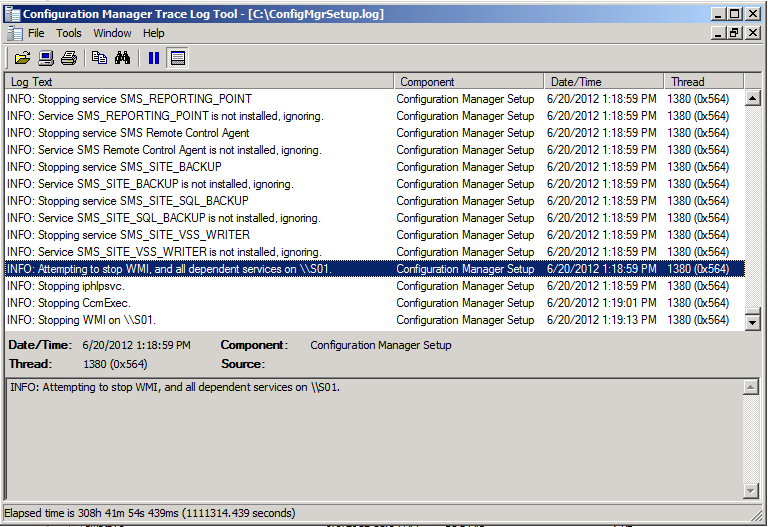Select row 'Stopping CcmExec.'
Viewport: 768px width, 527px height.
tap(375, 303)
